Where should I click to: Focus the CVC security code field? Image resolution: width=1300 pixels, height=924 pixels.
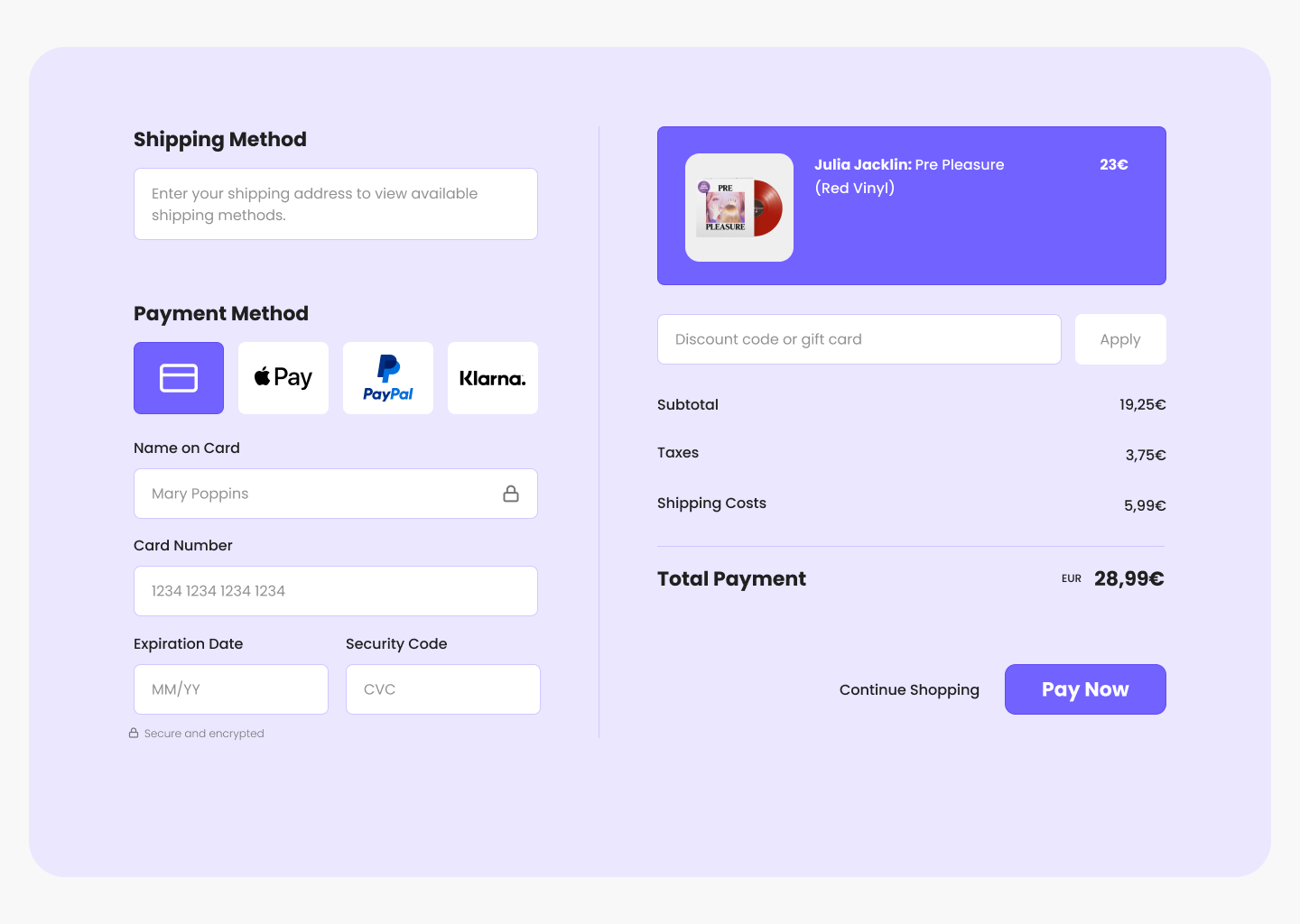[x=443, y=689]
